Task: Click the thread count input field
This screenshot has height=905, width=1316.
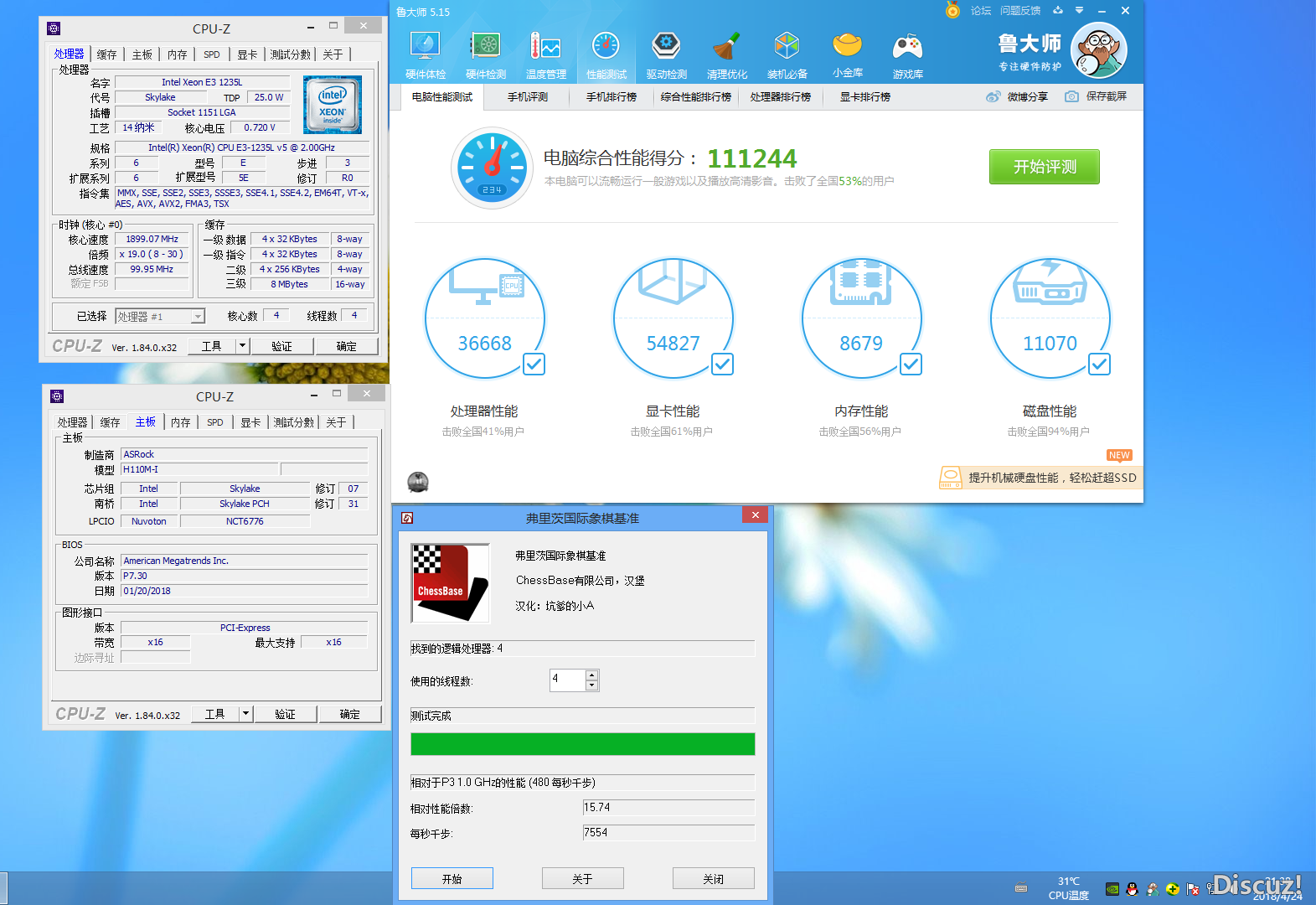Action: [567, 680]
